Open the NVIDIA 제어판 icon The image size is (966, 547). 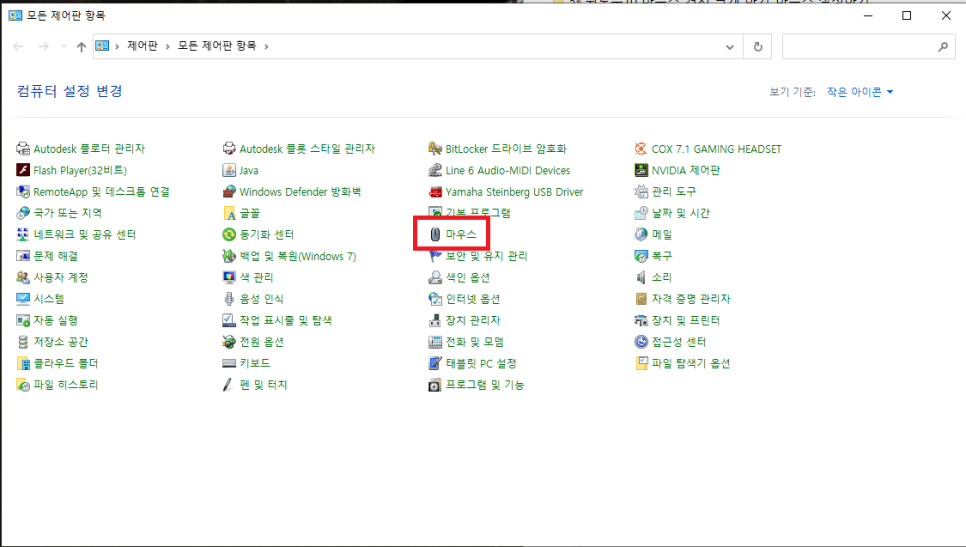coord(641,170)
